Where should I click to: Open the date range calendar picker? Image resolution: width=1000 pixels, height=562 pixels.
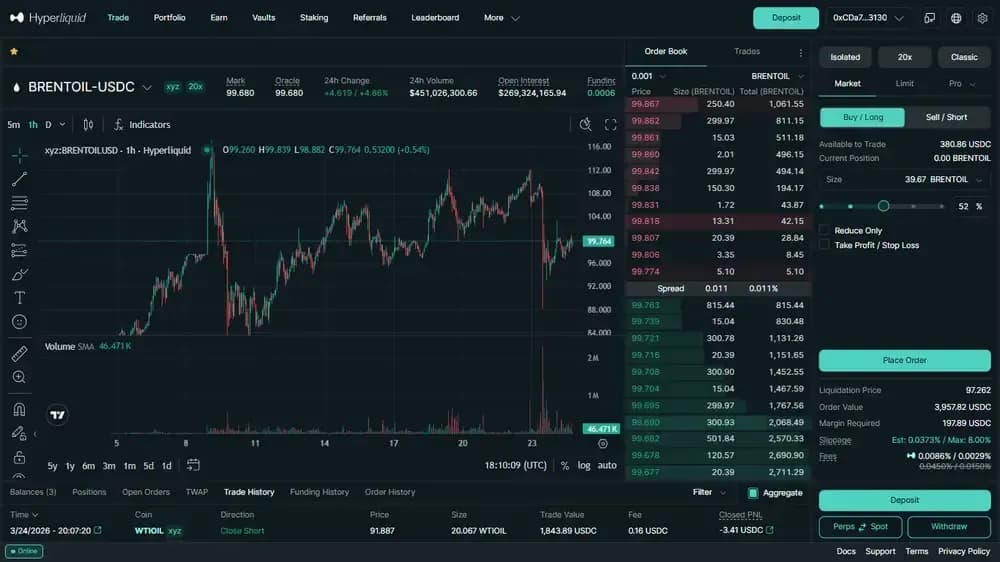tap(193, 465)
